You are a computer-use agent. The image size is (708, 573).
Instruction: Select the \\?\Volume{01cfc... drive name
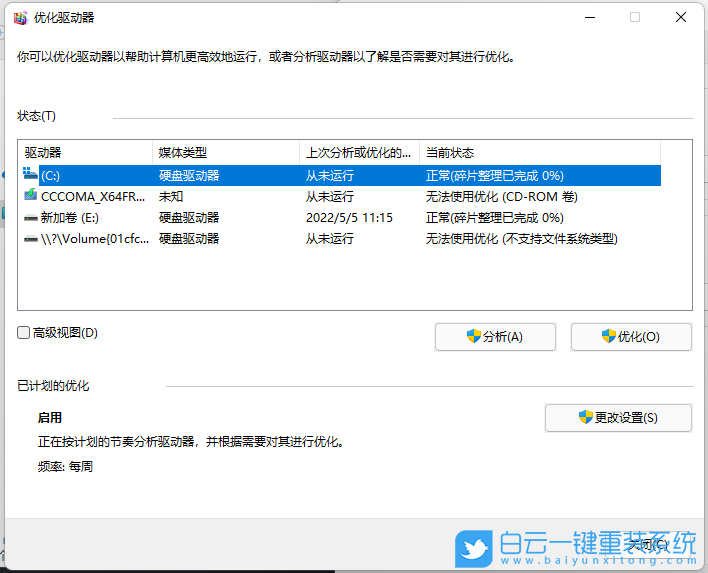click(95, 239)
